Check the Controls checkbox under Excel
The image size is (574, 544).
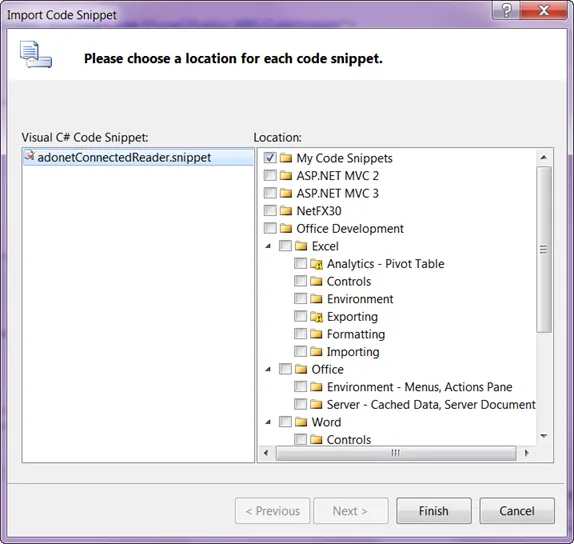[301, 281]
